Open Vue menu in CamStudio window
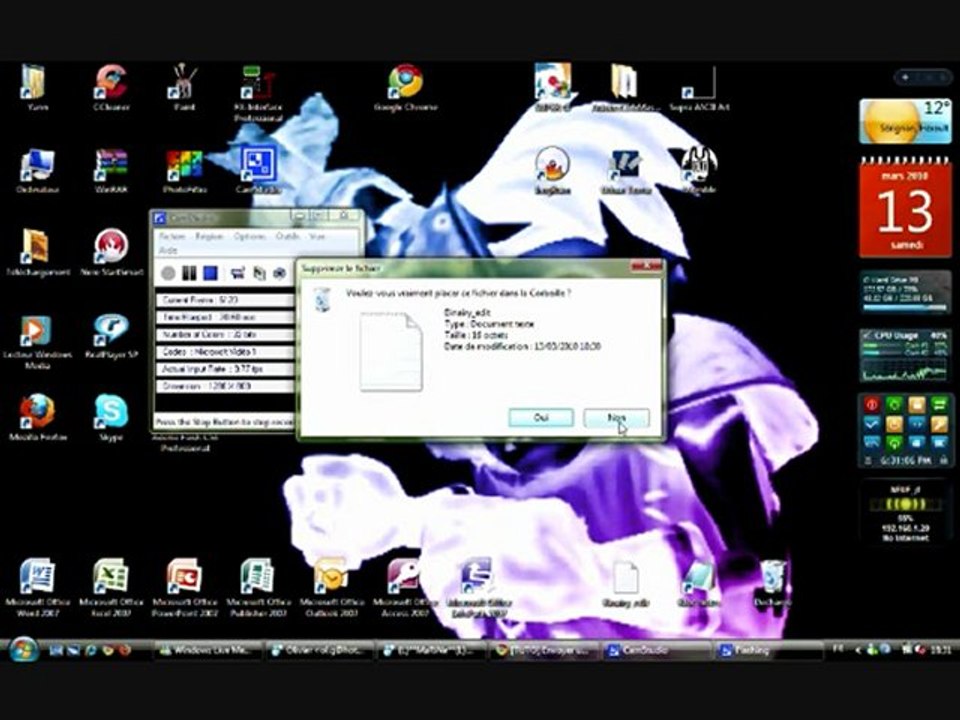The image size is (960, 720). pyautogui.click(x=317, y=236)
